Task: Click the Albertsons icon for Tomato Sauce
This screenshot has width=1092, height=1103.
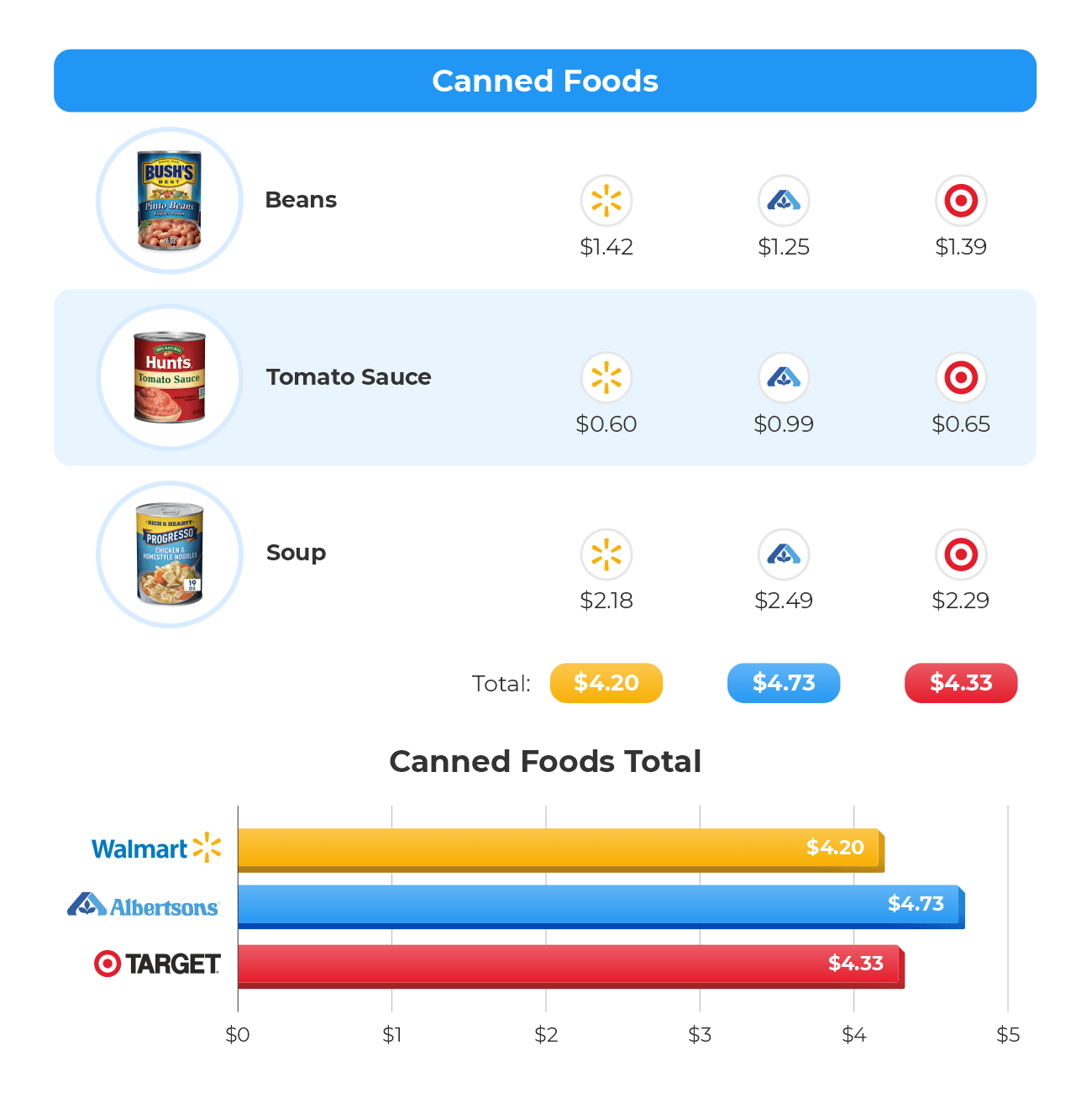Action: 784,378
